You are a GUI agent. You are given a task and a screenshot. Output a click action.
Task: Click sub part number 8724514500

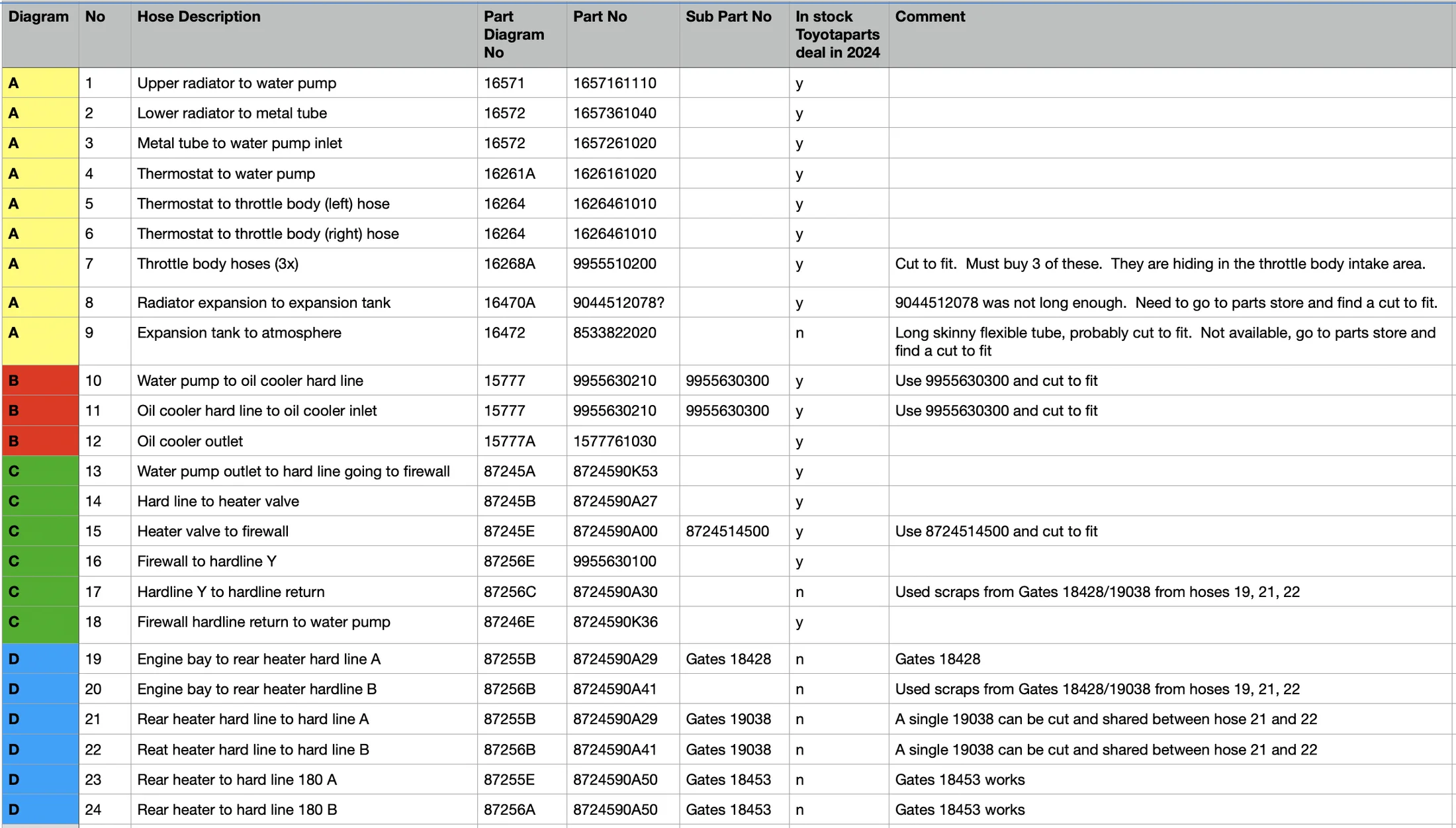tap(727, 531)
